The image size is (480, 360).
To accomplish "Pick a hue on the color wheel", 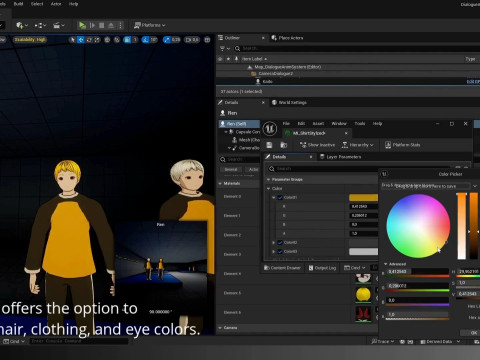I will coord(418,226).
